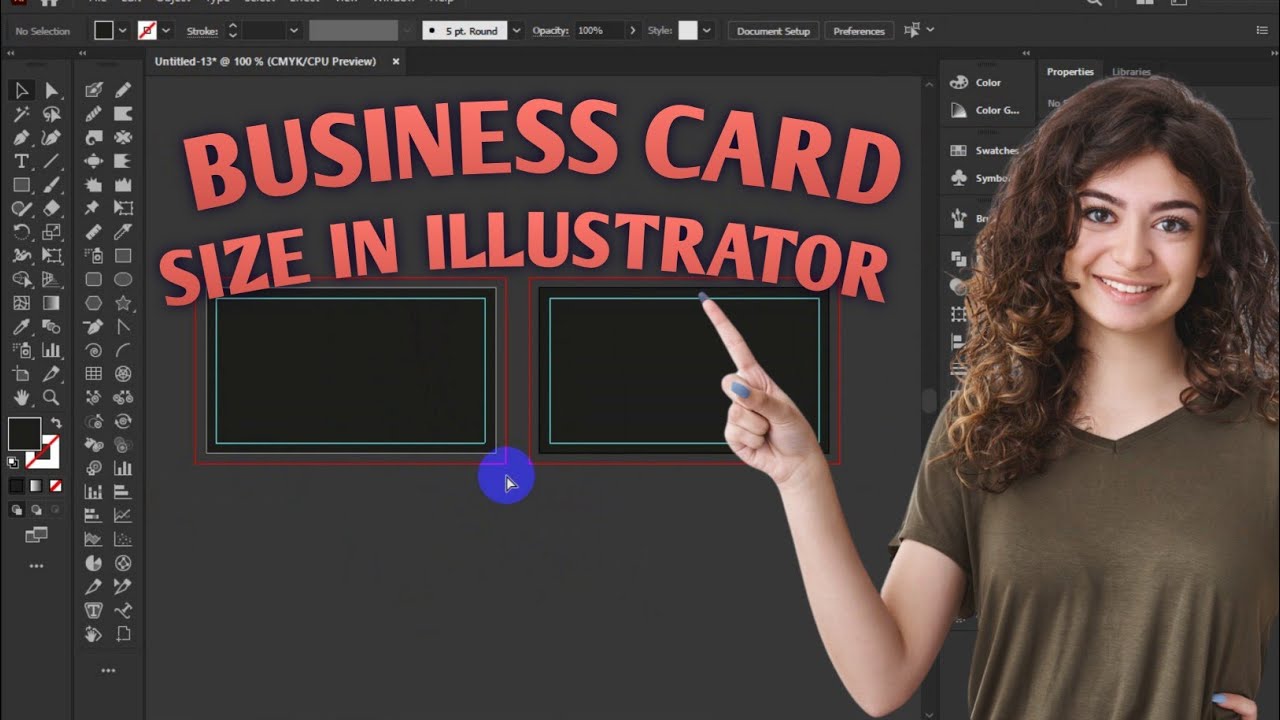Open the Color Guide panel

984,110
